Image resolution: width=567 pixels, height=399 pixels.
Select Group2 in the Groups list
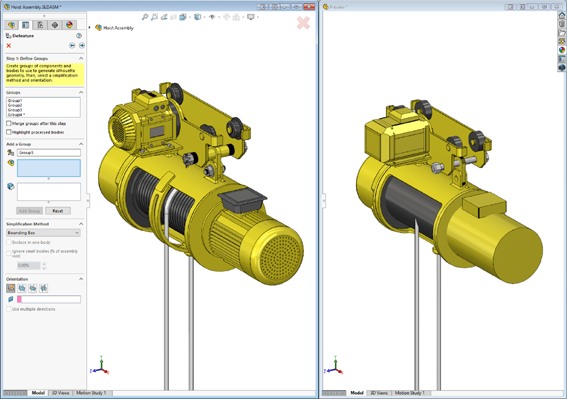(x=15, y=105)
